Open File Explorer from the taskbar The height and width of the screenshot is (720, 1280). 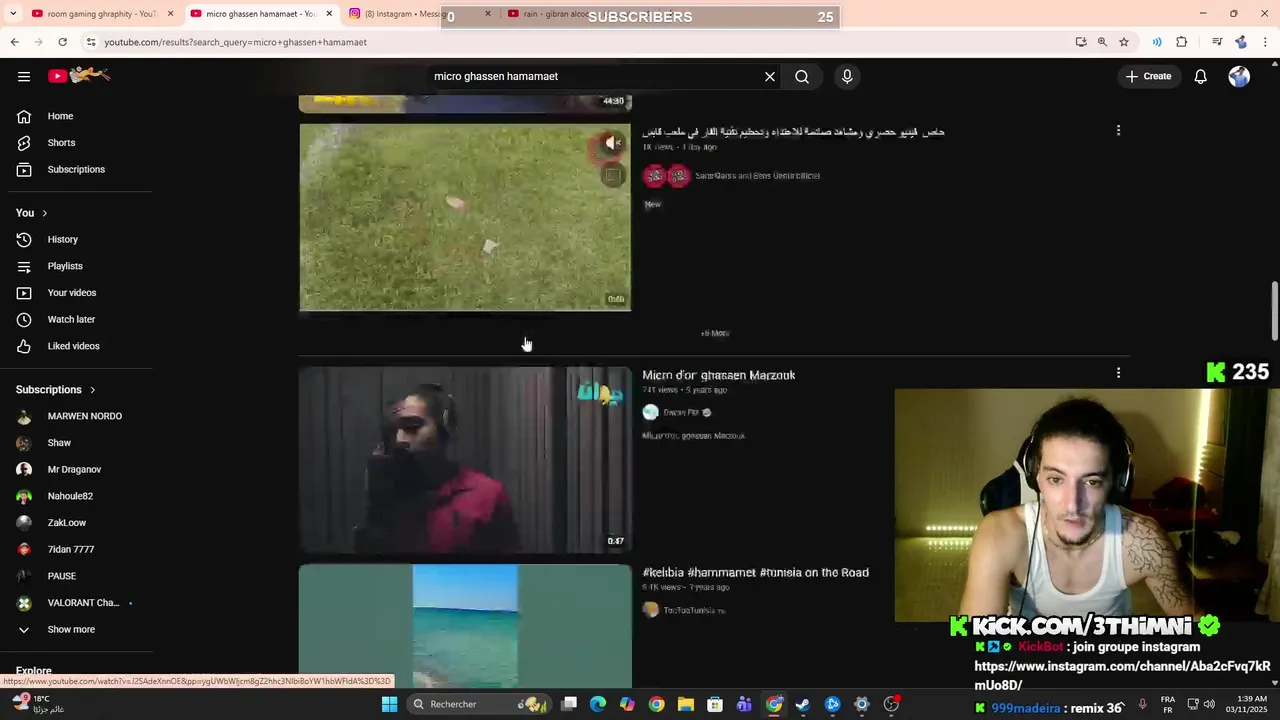[x=686, y=704]
